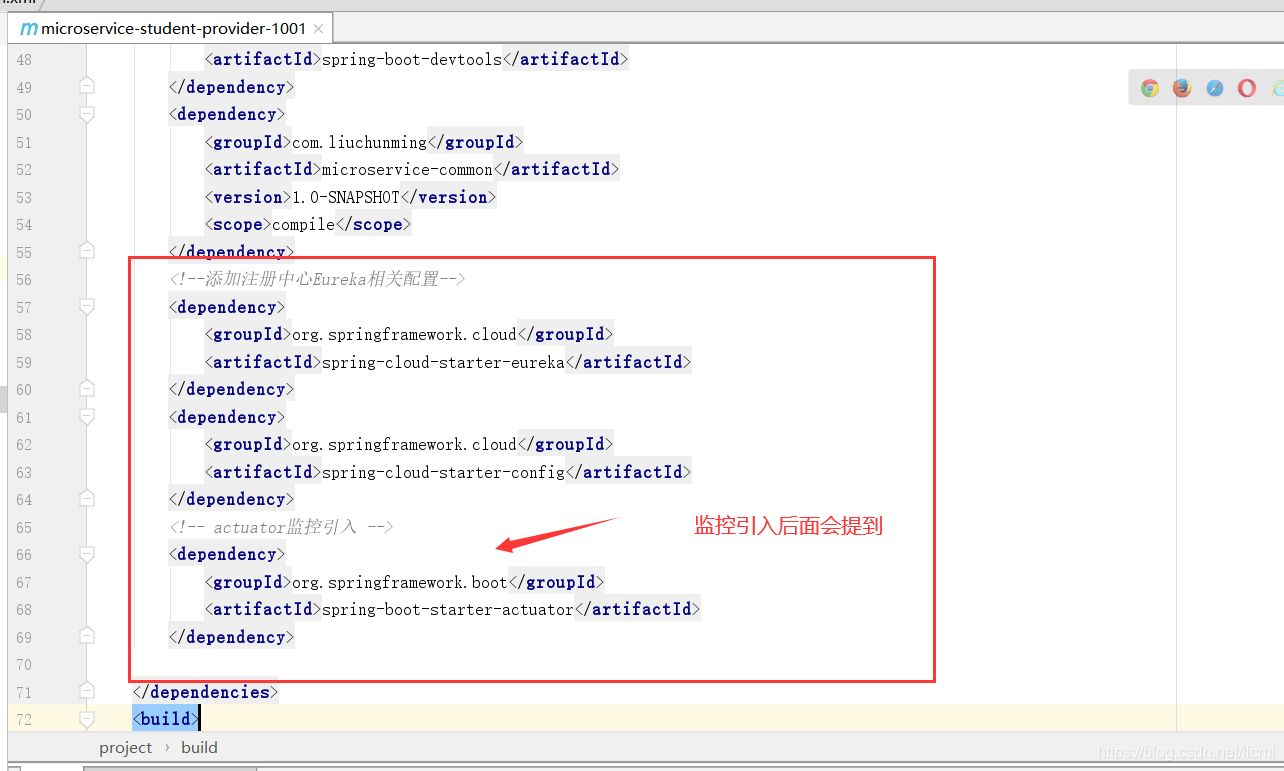Collapse fold marker at line 49 closing dependency

coord(87,87)
